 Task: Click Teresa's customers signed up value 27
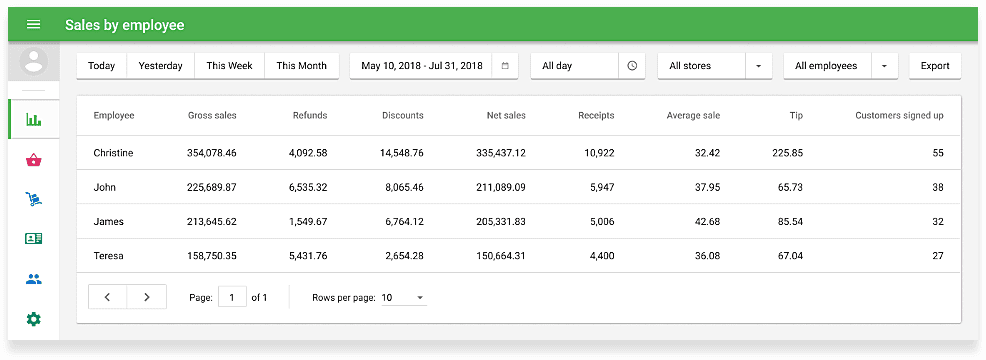pyautogui.click(x=938, y=256)
